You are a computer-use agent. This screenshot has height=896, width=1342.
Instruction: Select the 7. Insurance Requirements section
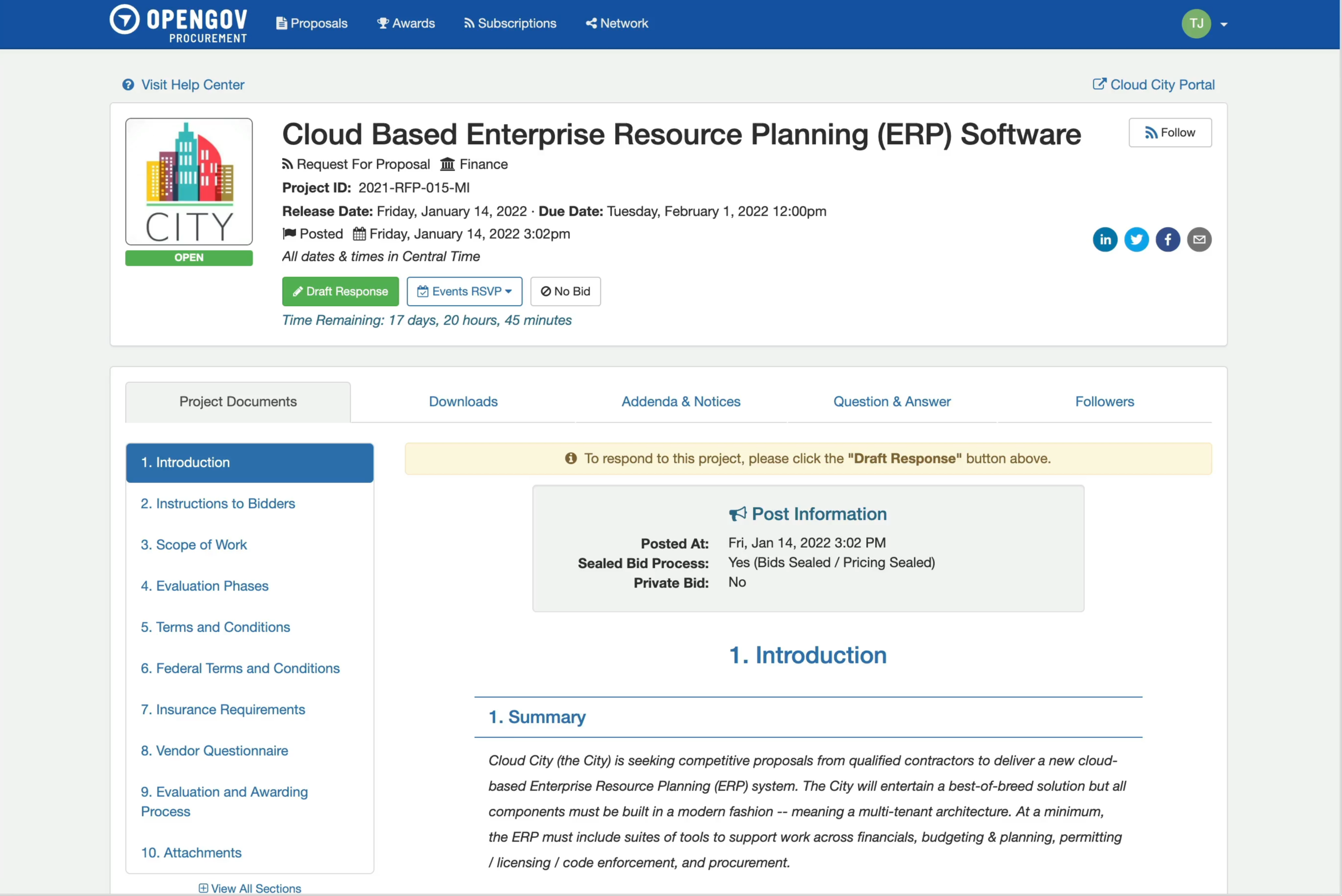tap(223, 709)
